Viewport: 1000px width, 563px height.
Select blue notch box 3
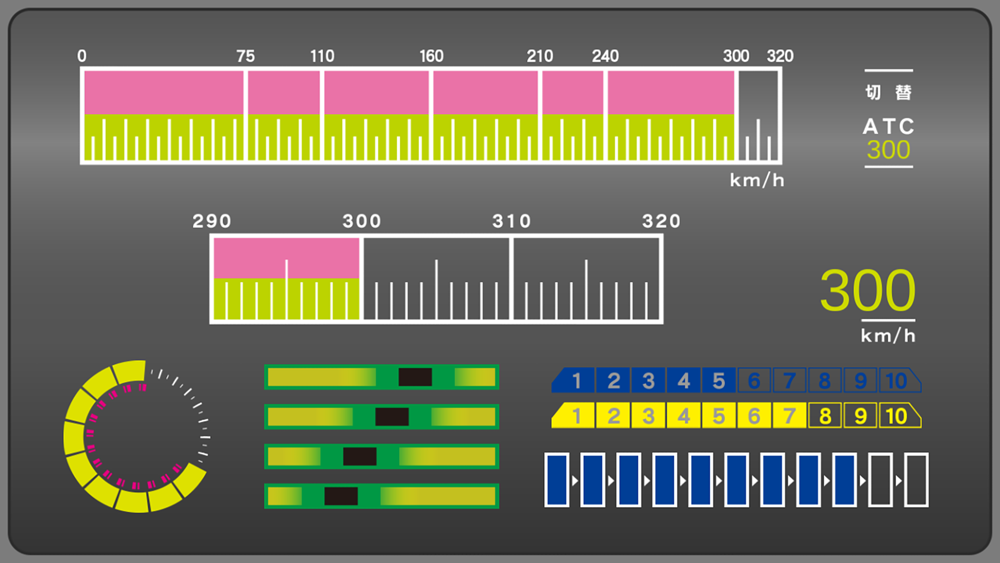(x=648, y=381)
